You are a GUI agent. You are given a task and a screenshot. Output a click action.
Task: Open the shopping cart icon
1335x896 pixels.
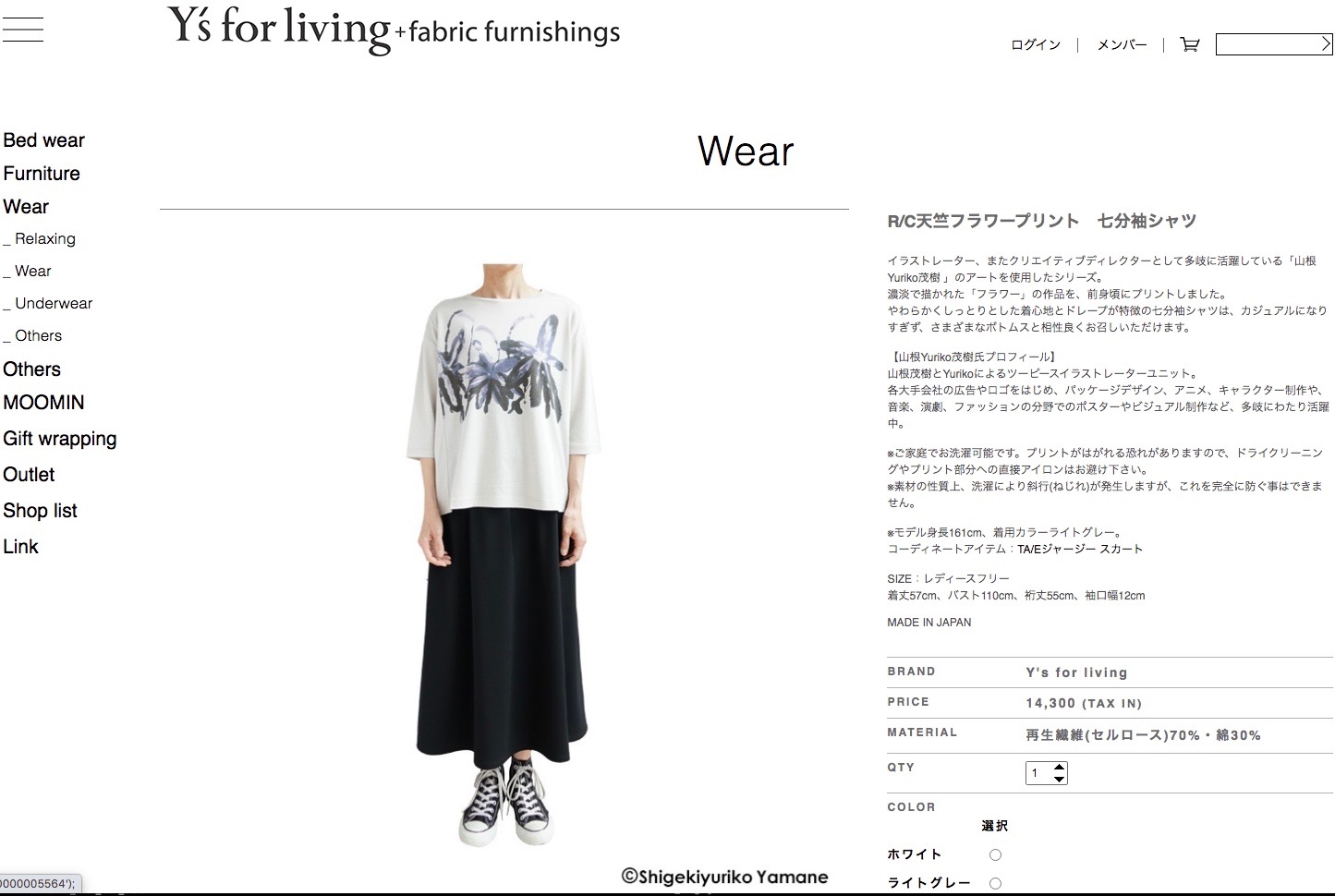point(1190,44)
